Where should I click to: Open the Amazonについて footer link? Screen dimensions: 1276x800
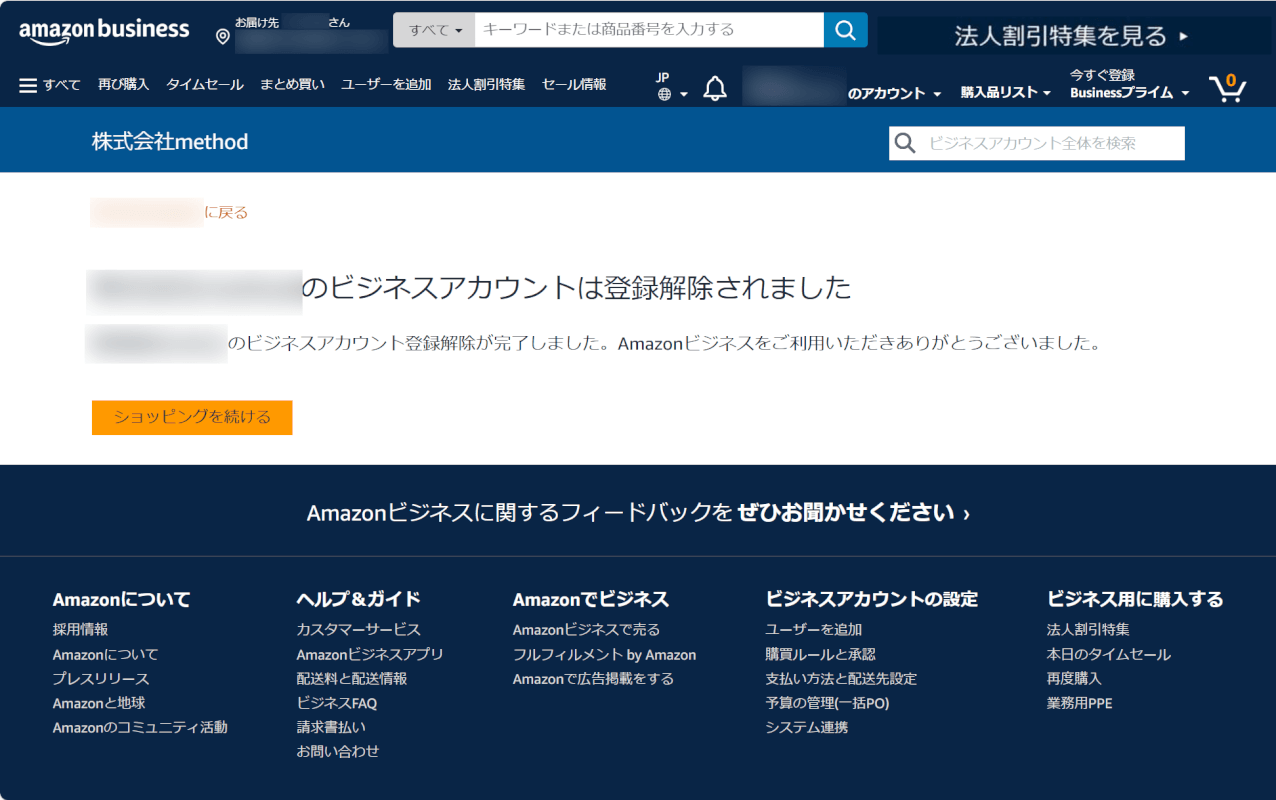pos(105,655)
